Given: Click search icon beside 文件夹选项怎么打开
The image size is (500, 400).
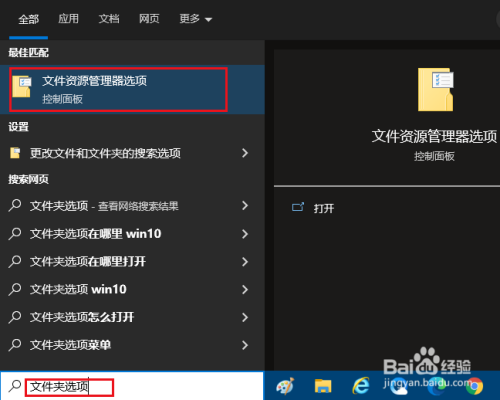Looking at the screenshot, I should (15, 317).
